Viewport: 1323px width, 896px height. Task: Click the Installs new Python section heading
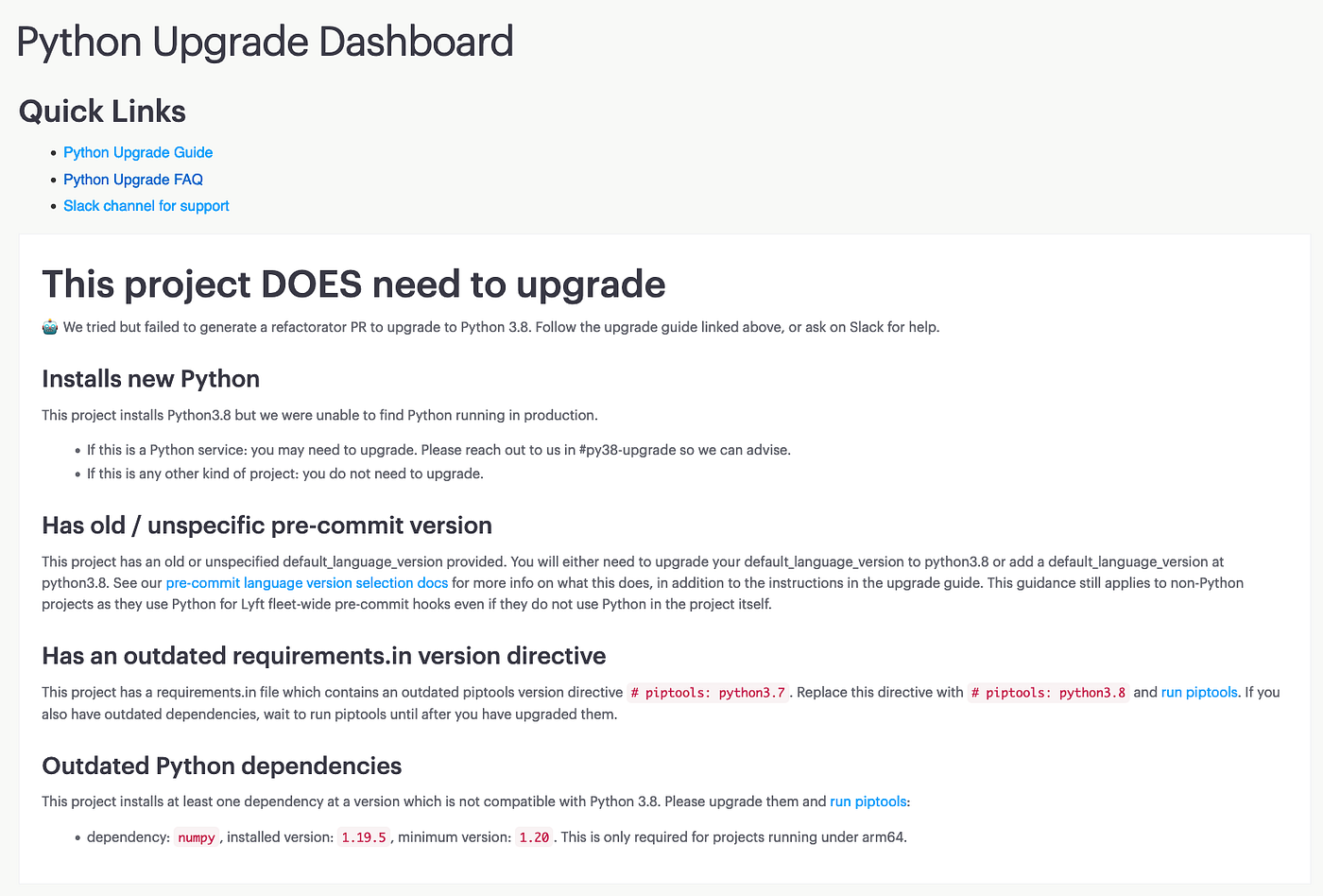(150, 378)
